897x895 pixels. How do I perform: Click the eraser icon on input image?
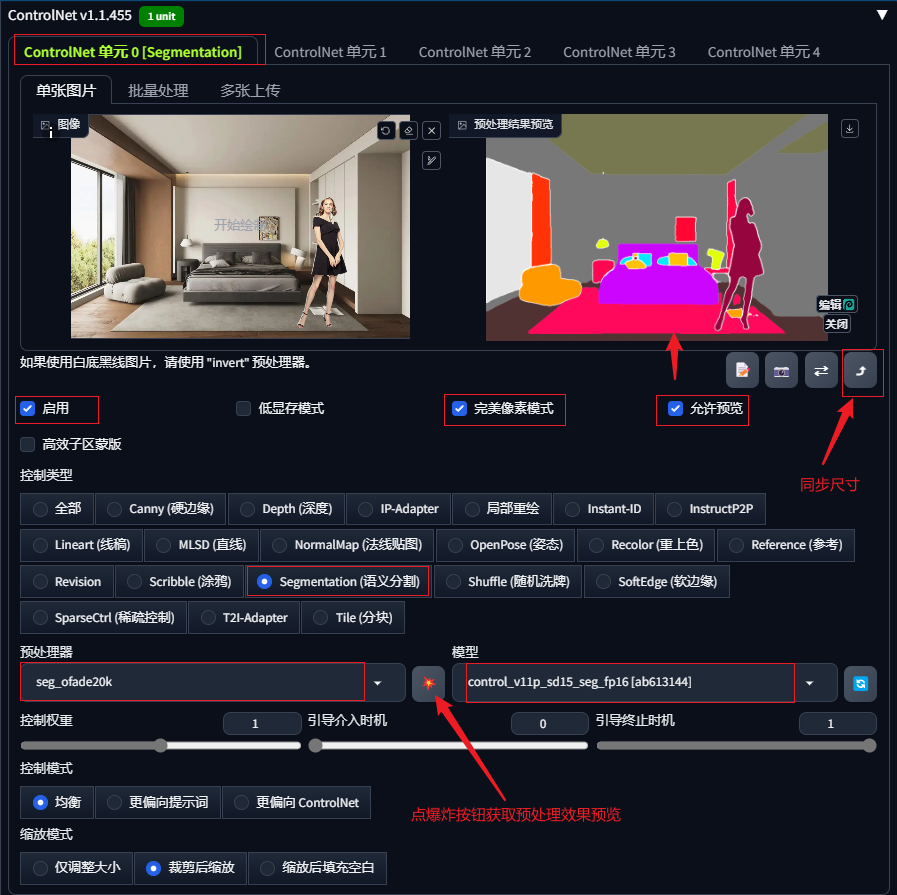point(408,131)
